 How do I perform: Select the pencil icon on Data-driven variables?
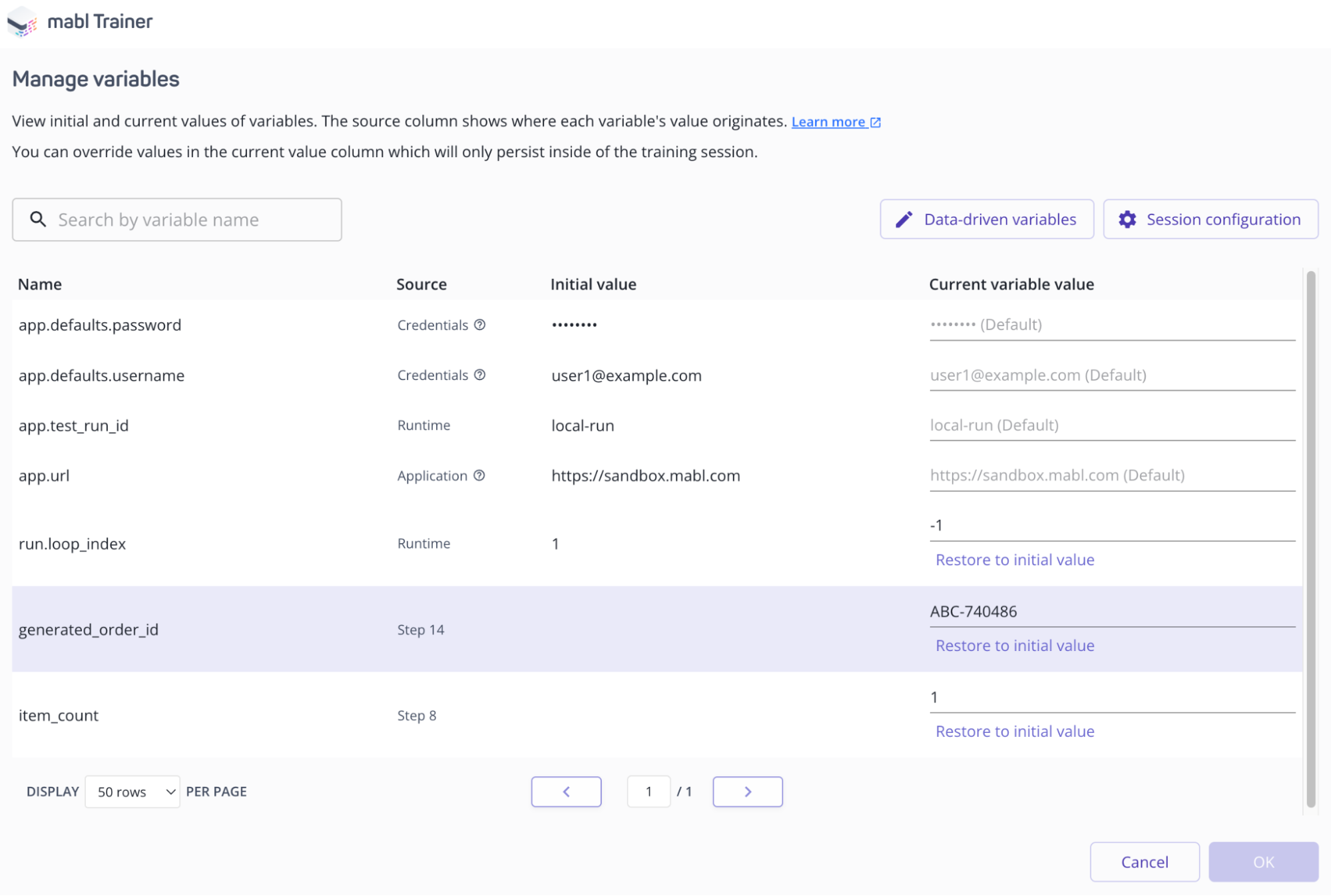tap(904, 219)
